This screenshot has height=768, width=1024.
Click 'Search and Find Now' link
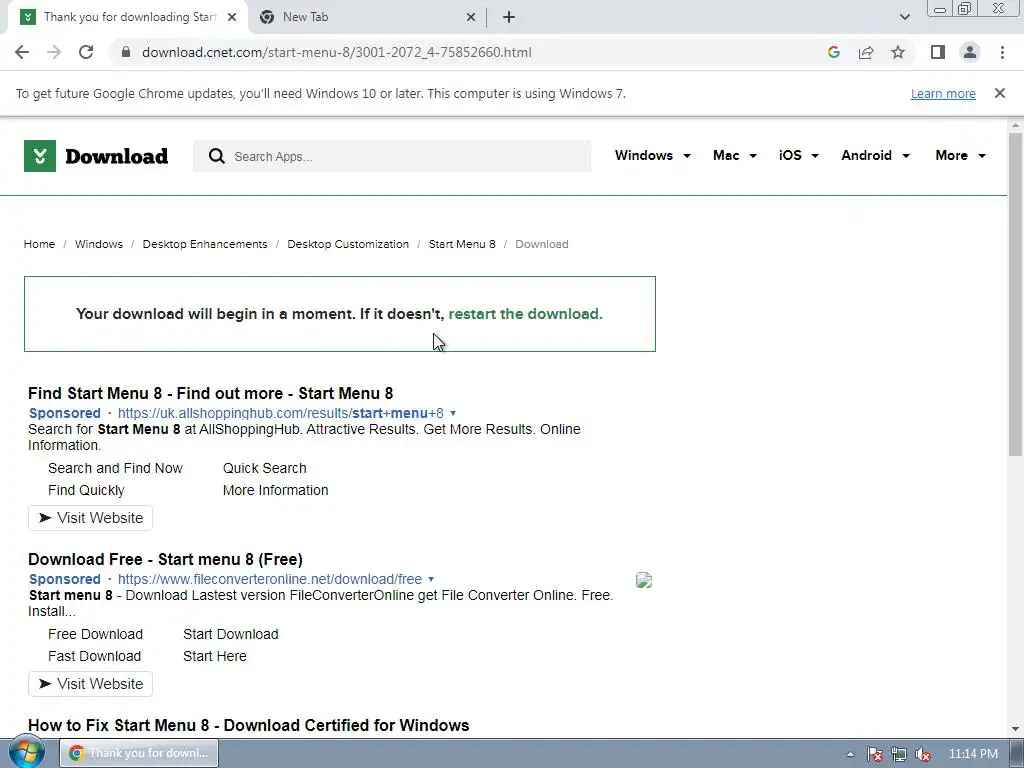[x=115, y=468]
